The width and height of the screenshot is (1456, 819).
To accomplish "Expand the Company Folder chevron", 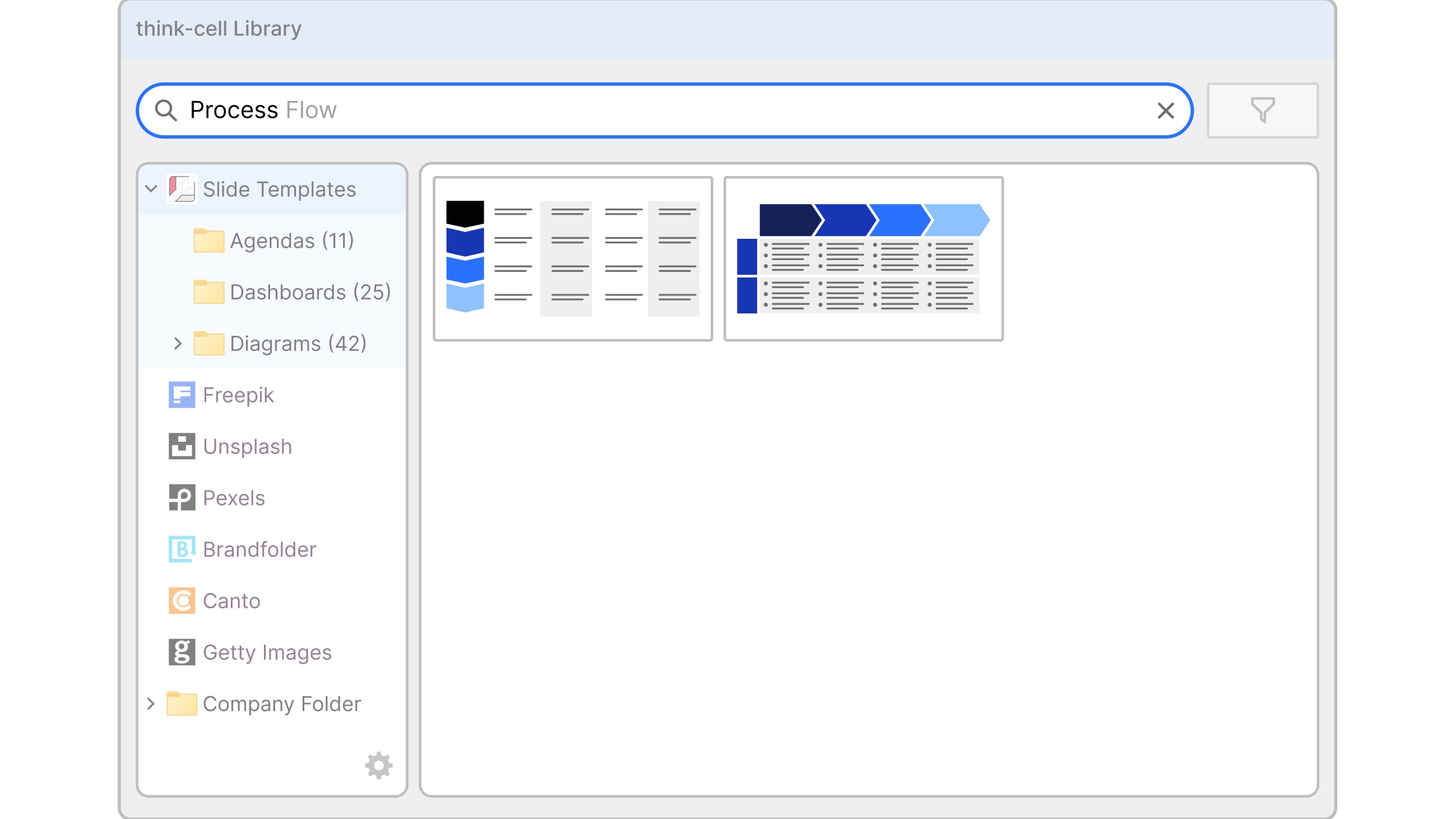I will [x=151, y=704].
